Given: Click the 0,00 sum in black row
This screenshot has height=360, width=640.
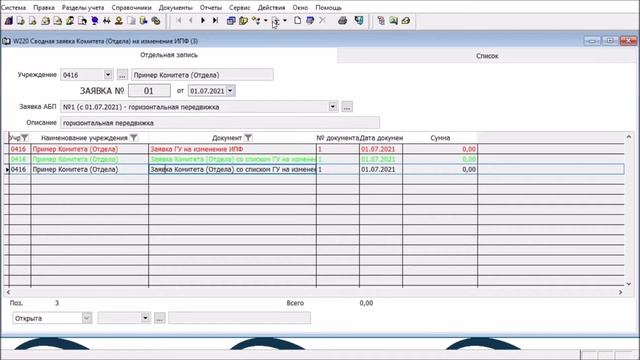Looking at the screenshot, I should [440, 169].
